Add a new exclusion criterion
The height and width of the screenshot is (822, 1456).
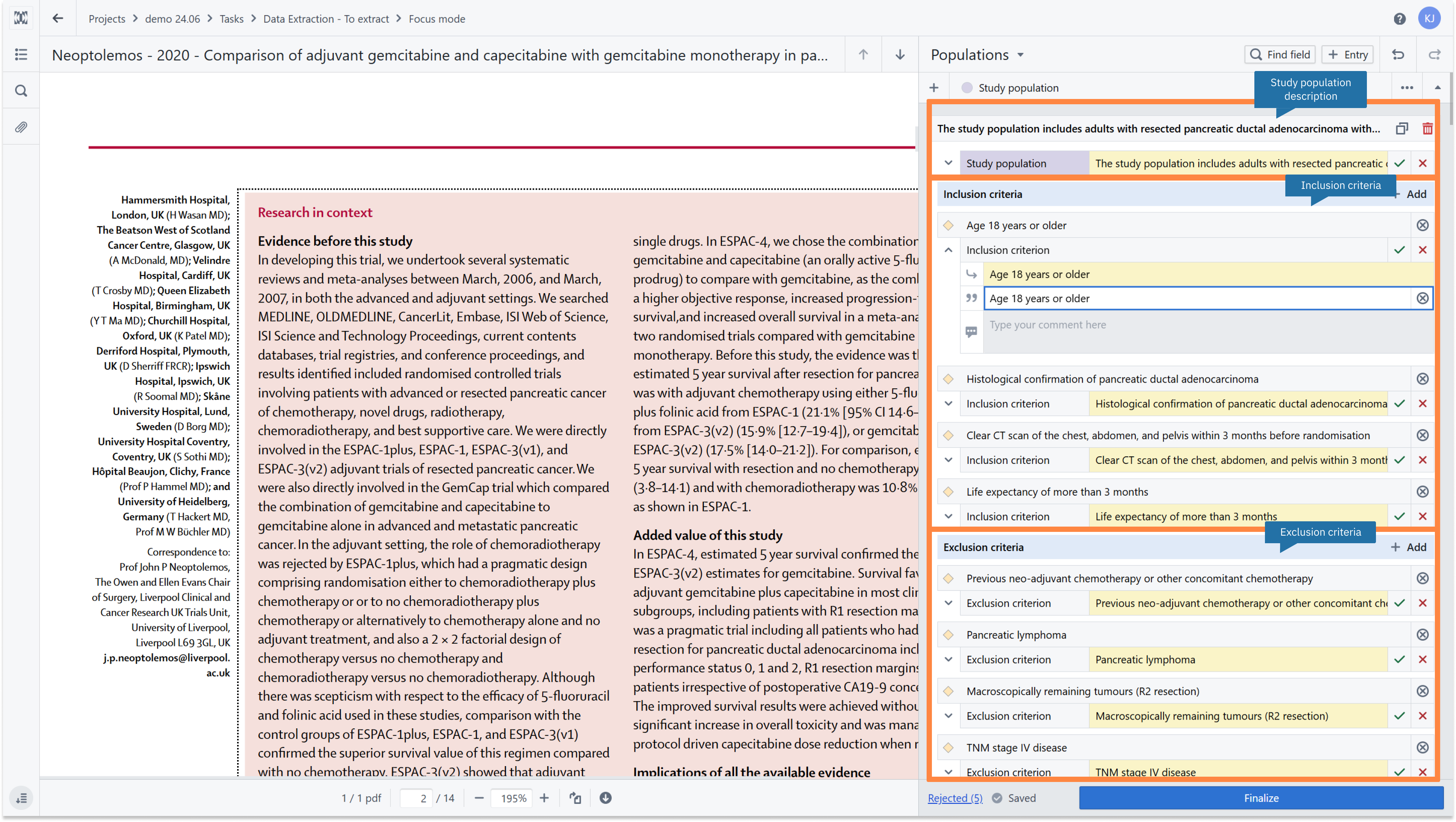[1408, 547]
